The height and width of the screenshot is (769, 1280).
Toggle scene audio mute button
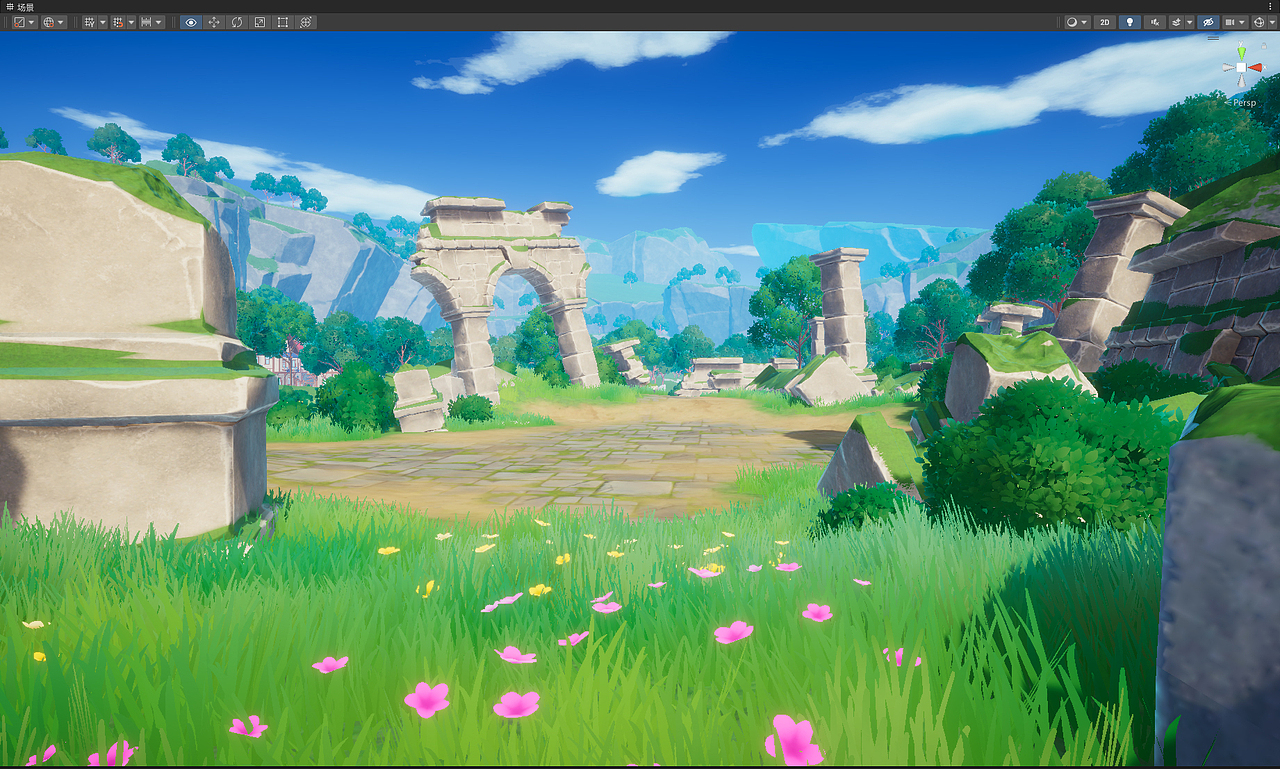click(1155, 22)
